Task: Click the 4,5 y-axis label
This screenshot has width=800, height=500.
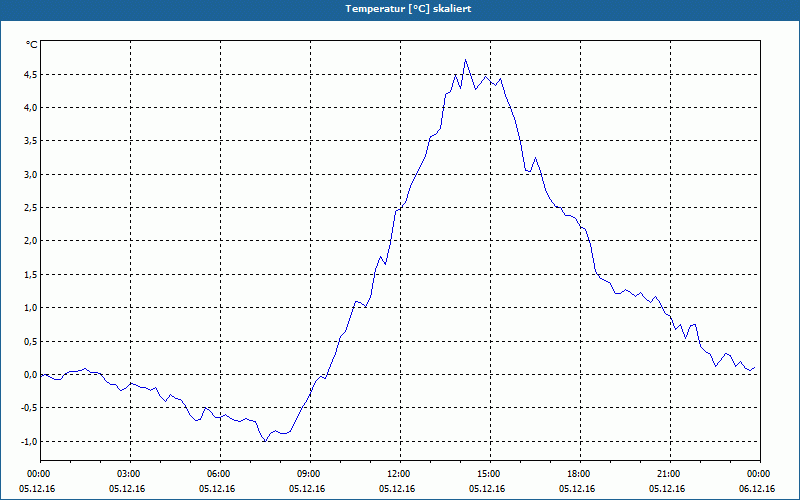Action: (31, 74)
